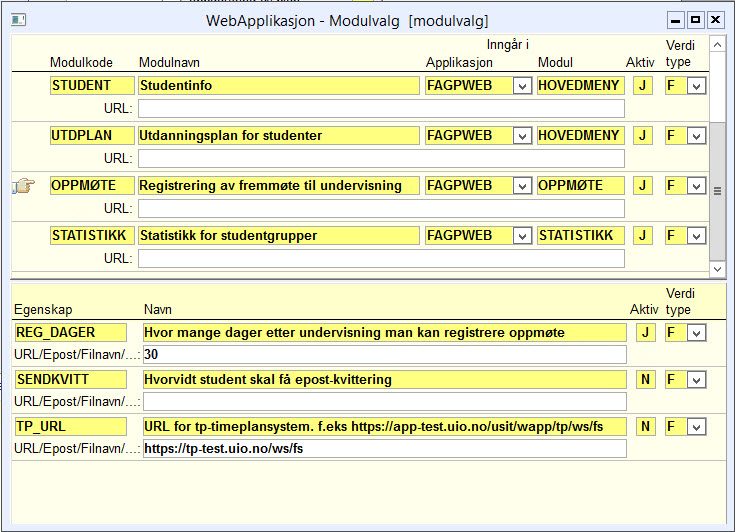Click the OPPMØTE Modulkode field
The width and height of the screenshot is (735, 532).
click(92, 186)
